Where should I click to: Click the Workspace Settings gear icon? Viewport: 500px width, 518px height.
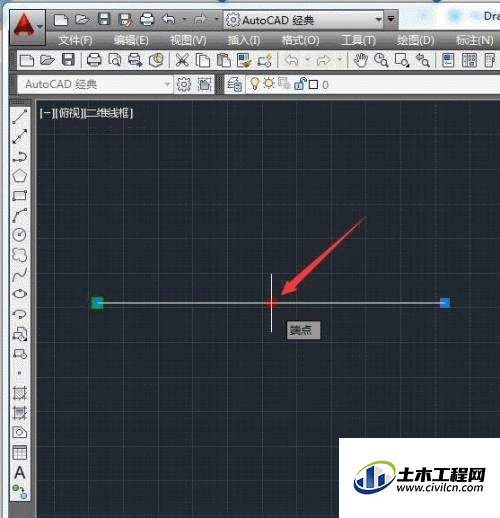(x=184, y=84)
